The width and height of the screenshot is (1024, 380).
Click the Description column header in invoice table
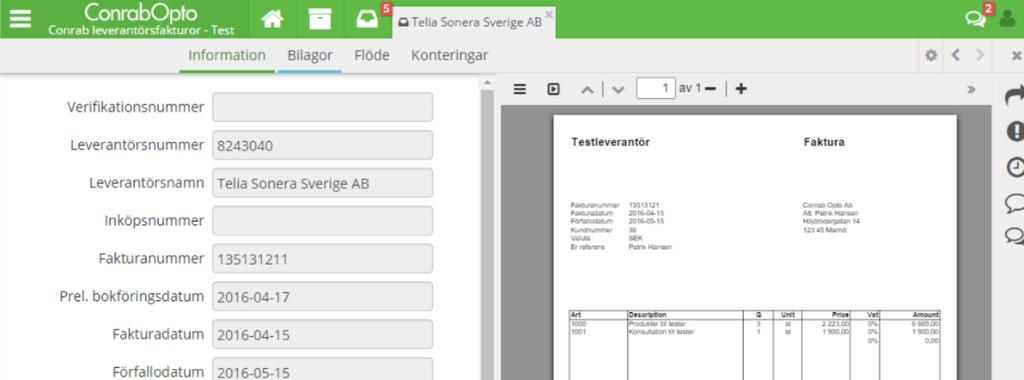[x=647, y=315]
